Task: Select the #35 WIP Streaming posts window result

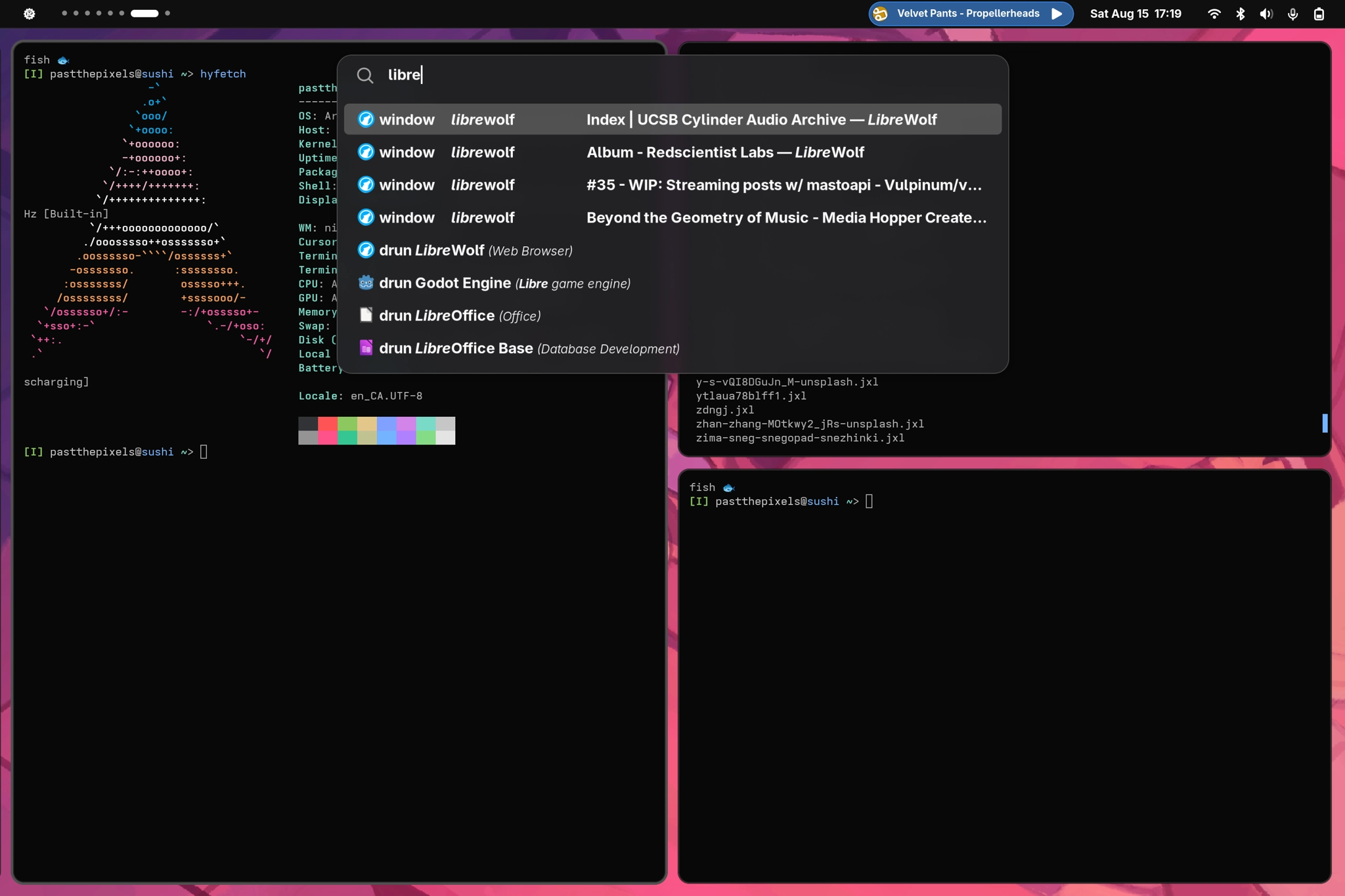Action: [672, 185]
